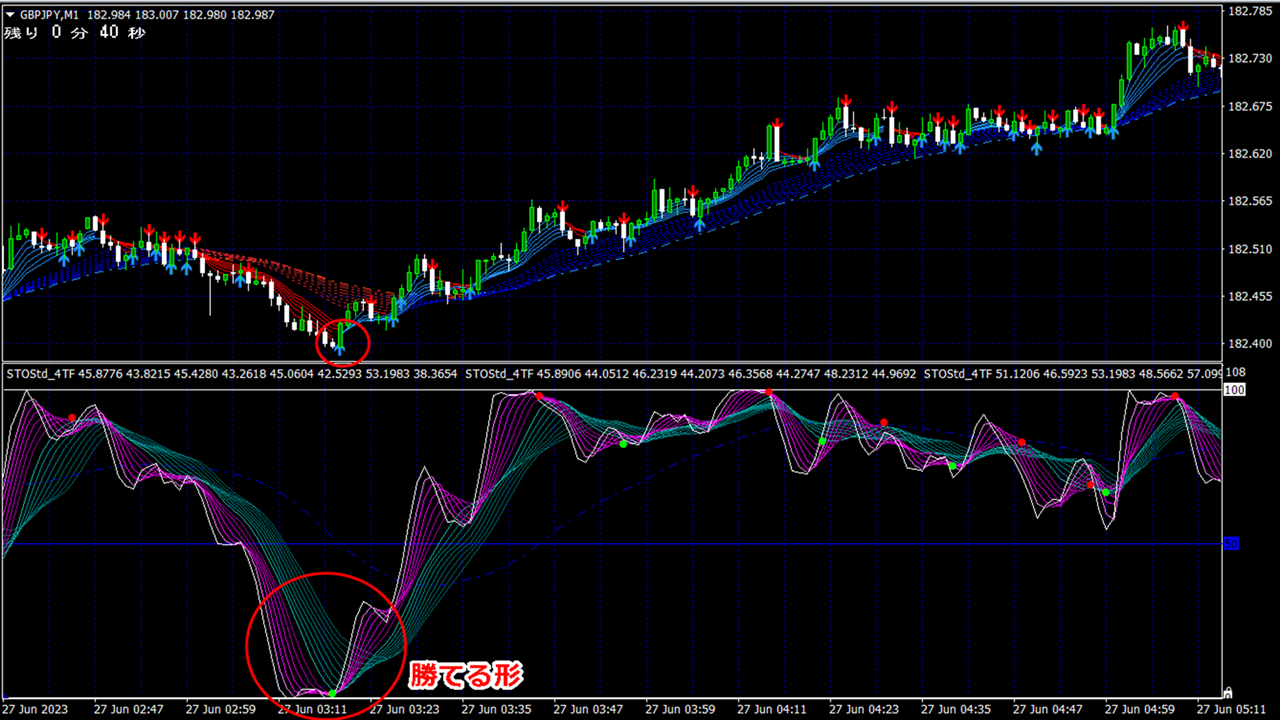Click the red dot at the 03:47 stochastic peak
1280x720 pixels.
pos(538,396)
